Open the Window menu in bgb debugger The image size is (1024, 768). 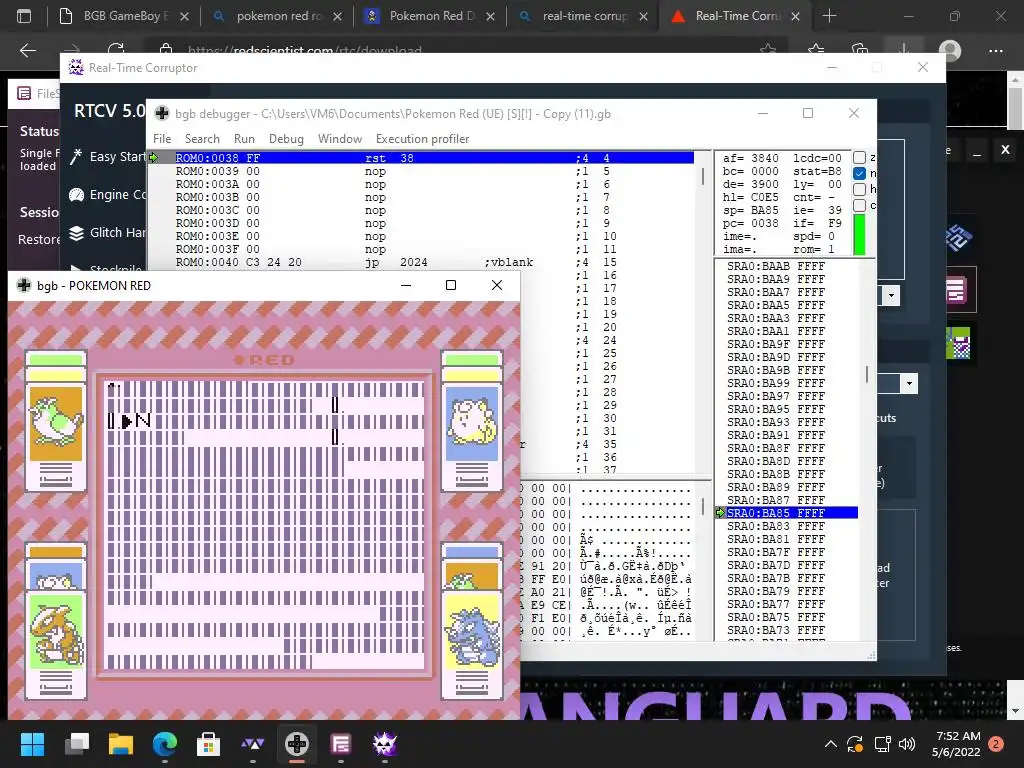pyautogui.click(x=340, y=138)
